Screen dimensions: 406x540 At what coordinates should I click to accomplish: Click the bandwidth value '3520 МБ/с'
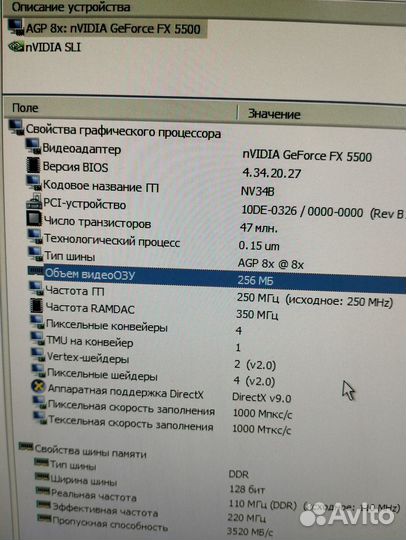coord(250,532)
